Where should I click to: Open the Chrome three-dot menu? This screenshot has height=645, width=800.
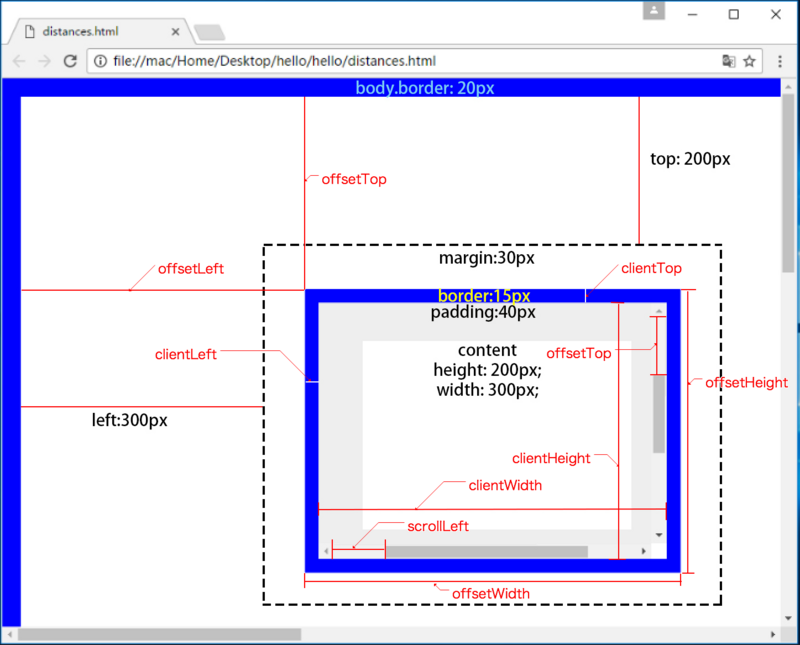tap(780, 61)
